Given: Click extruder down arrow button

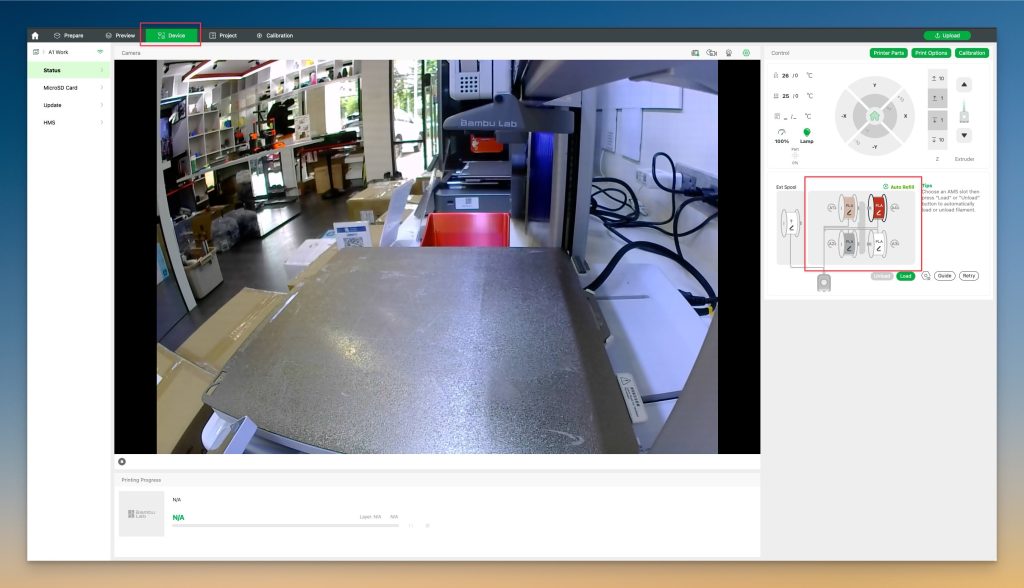Looking at the screenshot, I should 964,135.
